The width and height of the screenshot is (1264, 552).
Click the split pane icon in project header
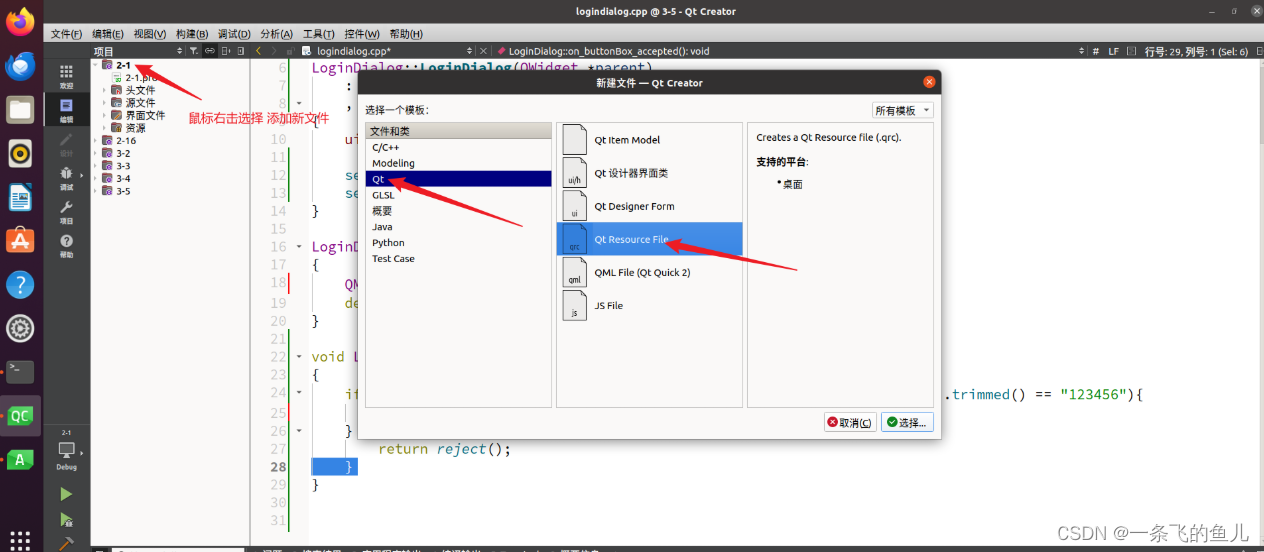(226, 50)
